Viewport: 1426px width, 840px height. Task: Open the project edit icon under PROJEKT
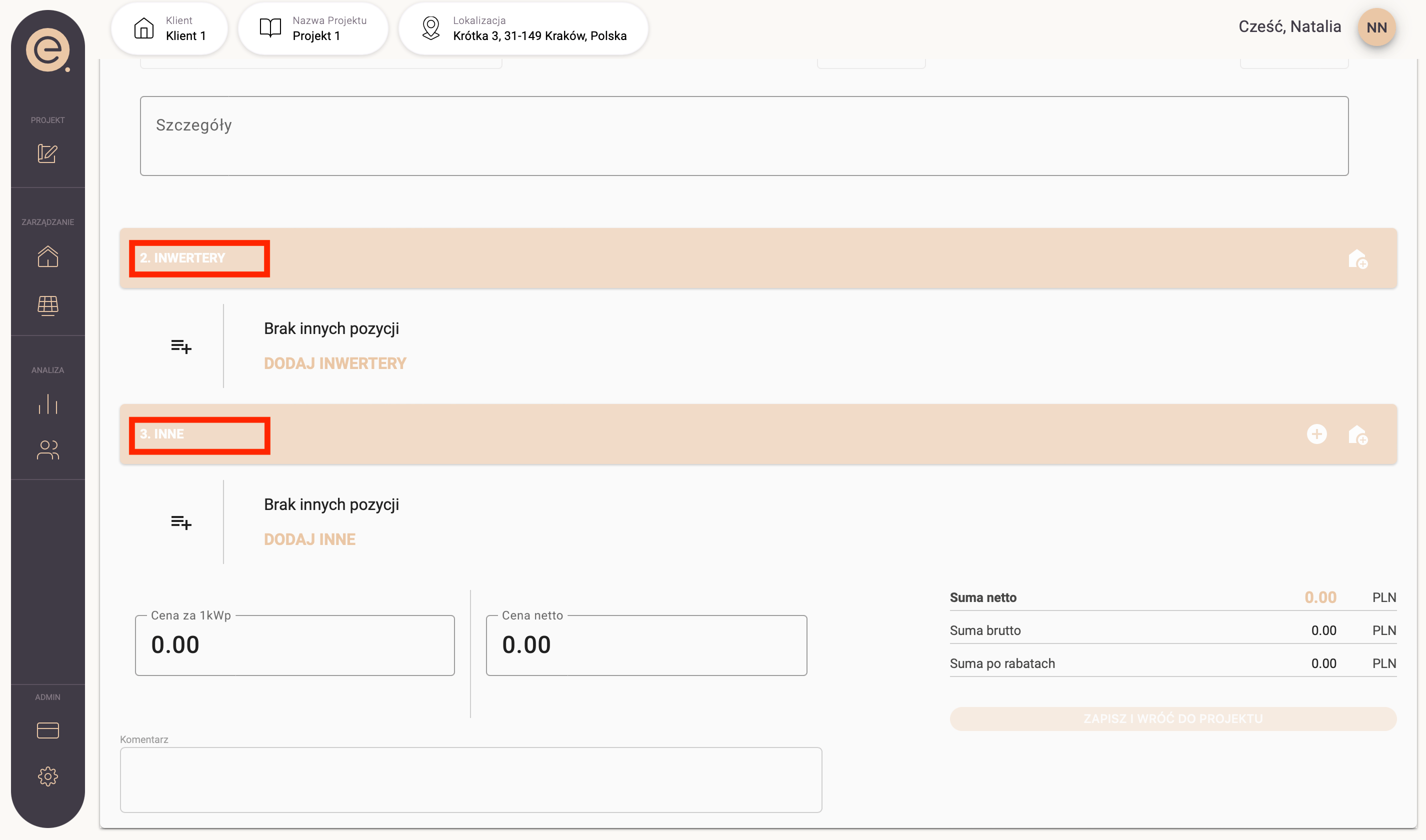click(47, 153)
